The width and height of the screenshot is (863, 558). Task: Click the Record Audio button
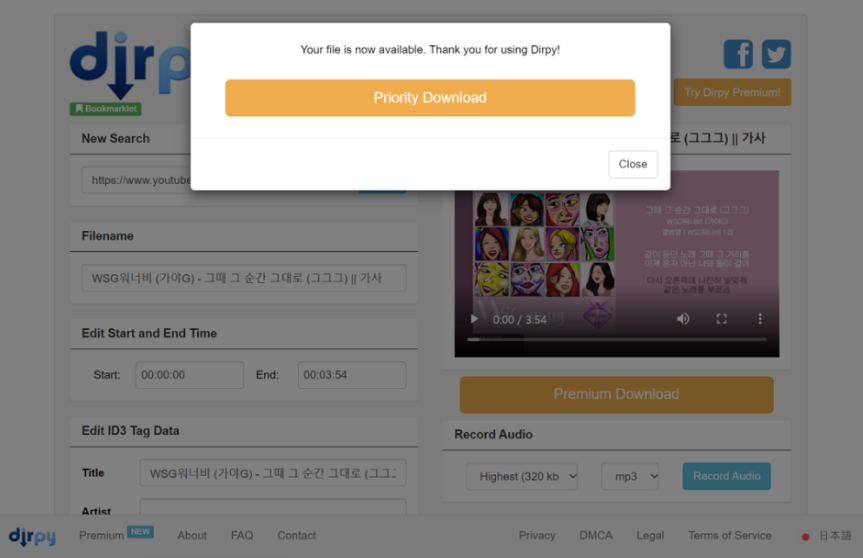(x=727, y=476)
